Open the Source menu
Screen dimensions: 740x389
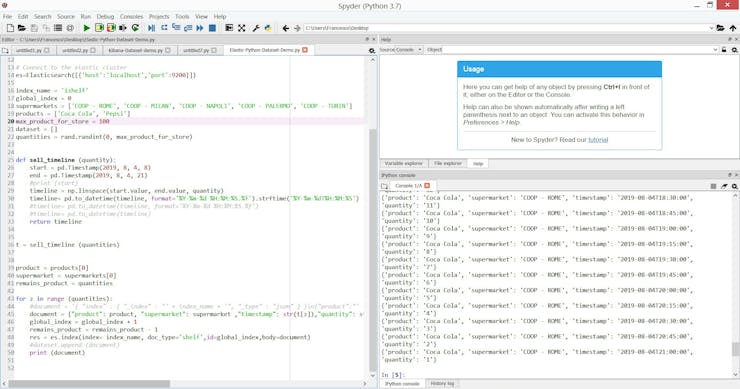click(x=66, y=17)
